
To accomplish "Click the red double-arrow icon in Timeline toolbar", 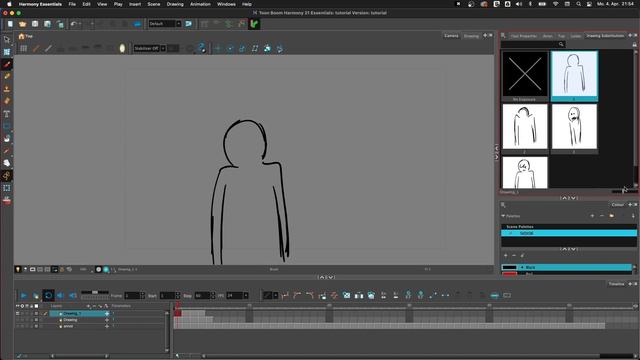I will tap(334, 296).
